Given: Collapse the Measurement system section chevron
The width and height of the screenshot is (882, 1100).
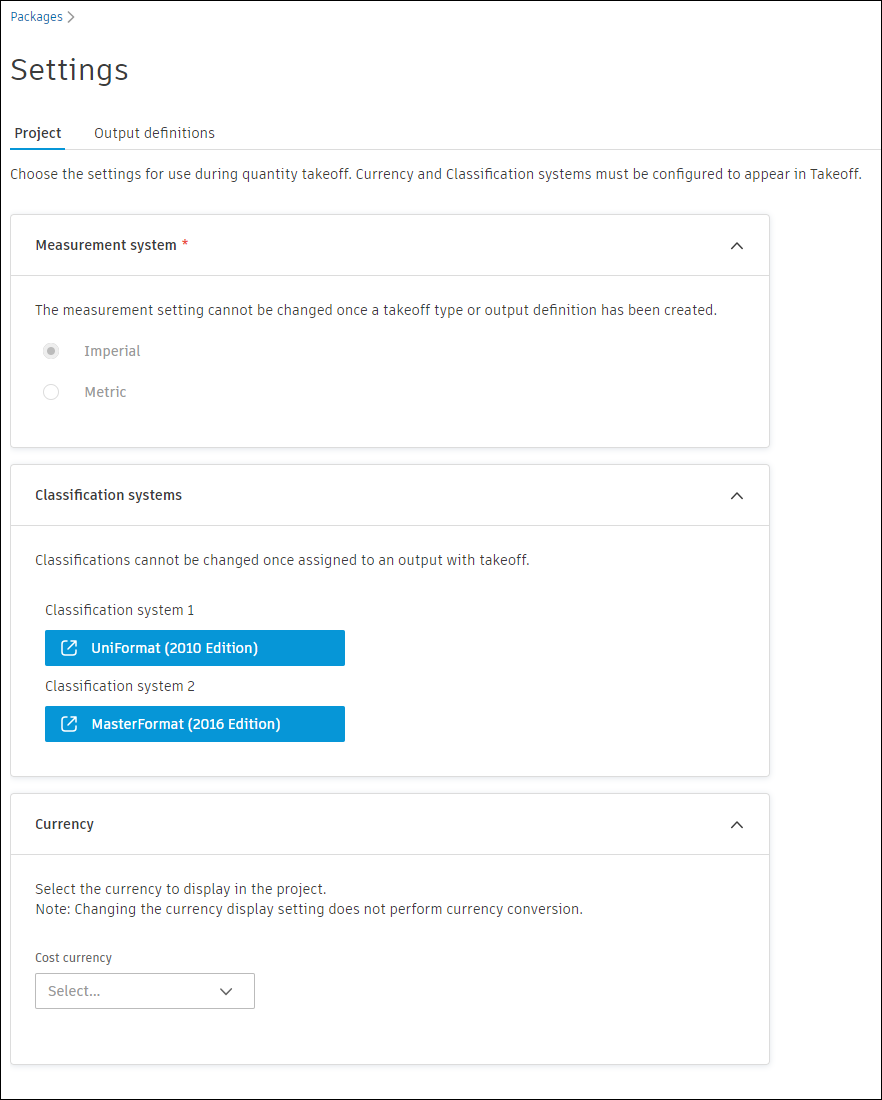Looking at the screenshot, I should coord(737,245).
